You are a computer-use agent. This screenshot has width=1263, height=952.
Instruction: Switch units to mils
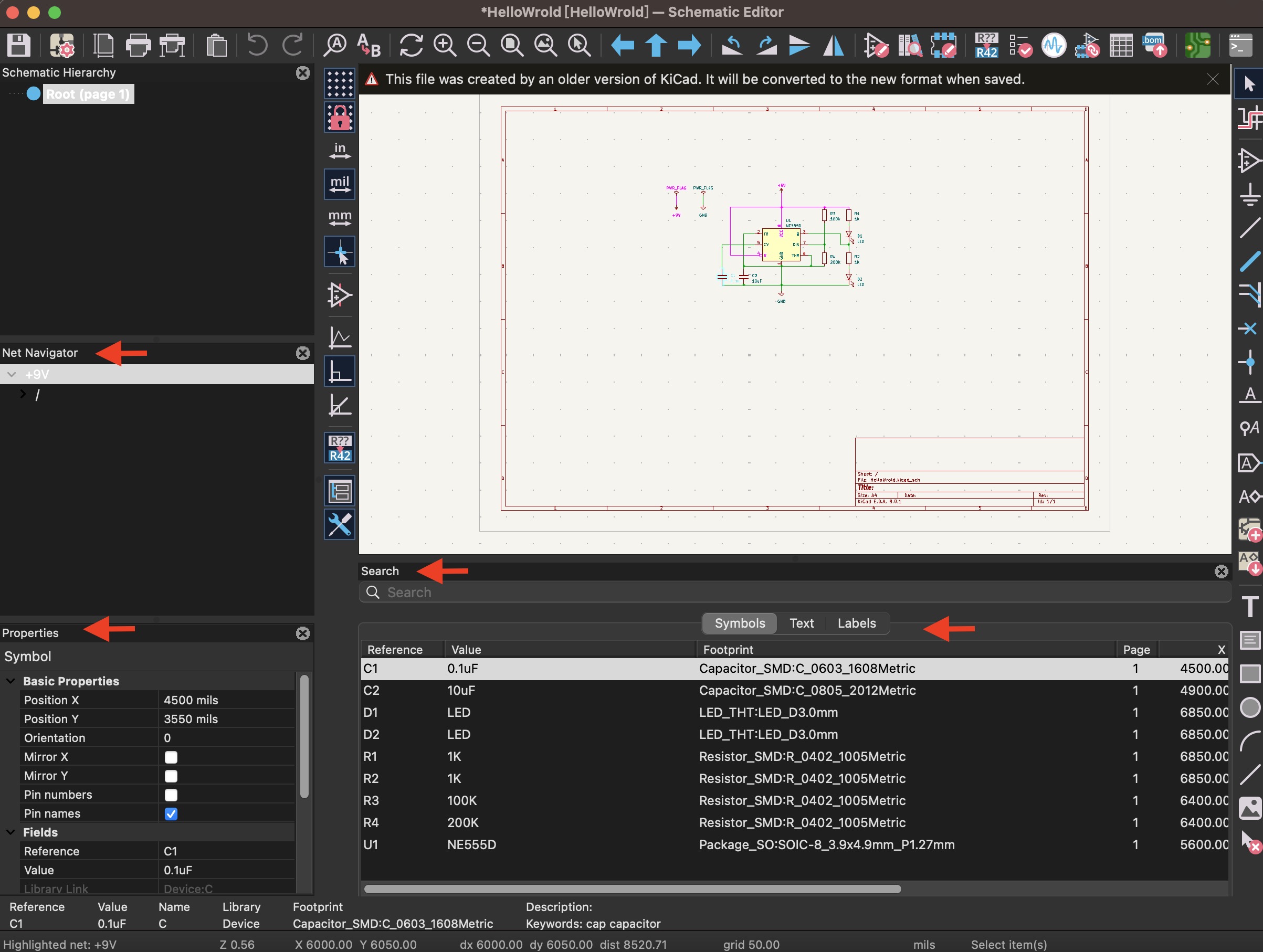(x=339, y=184)
